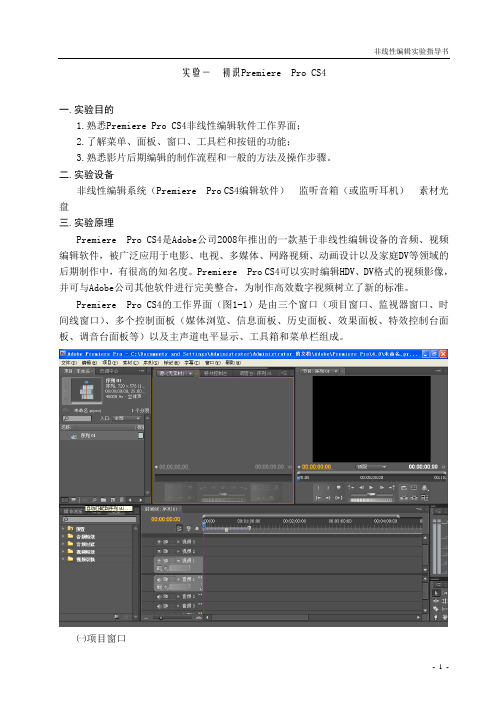The height and width of the screenshot is (702, 496).
Task: Click Go to Out Point button
Action: tap(328, 498)
